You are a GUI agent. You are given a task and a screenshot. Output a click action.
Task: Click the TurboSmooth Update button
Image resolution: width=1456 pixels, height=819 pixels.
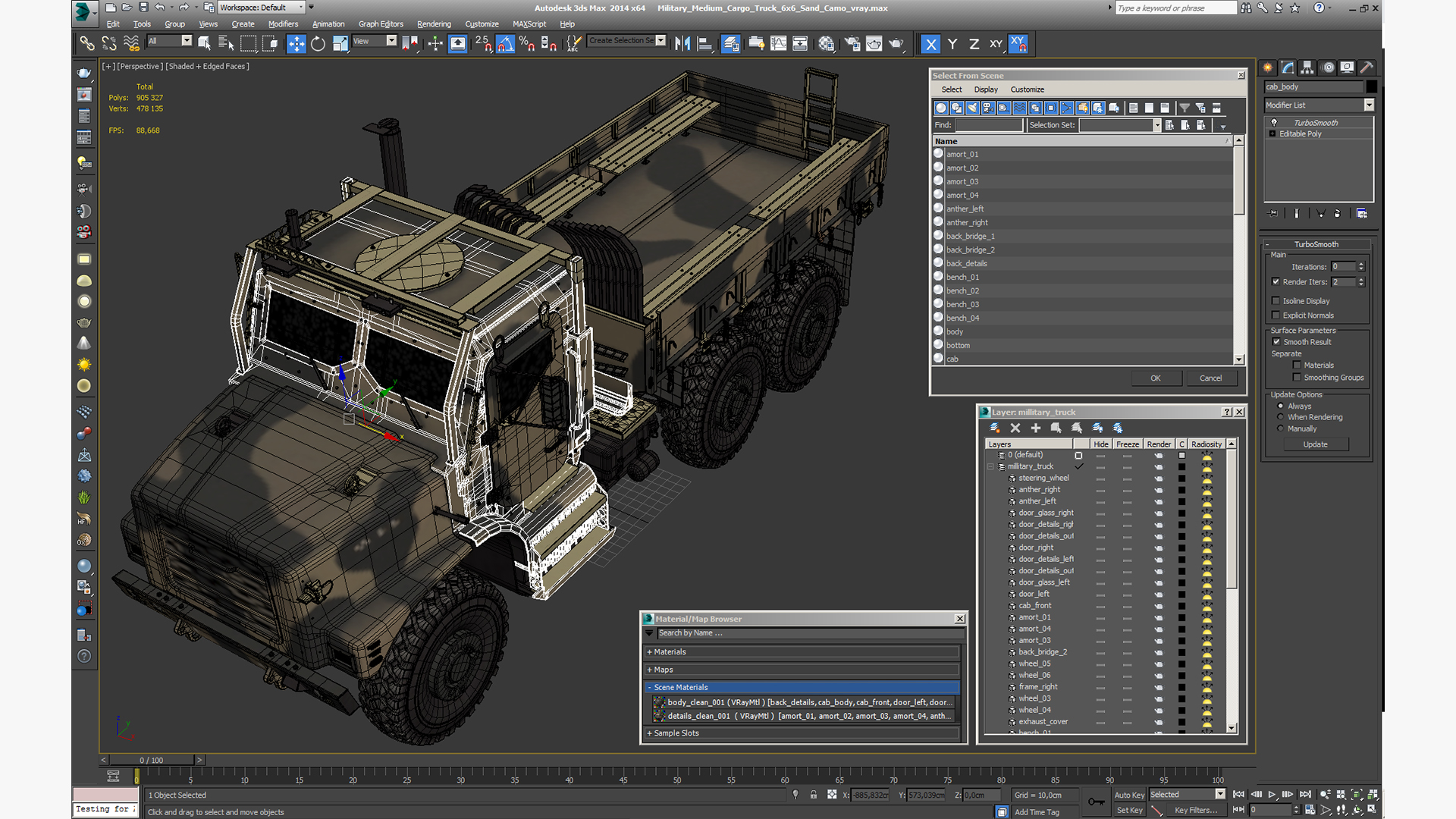pyautogui.click(x=1315, y=444)
